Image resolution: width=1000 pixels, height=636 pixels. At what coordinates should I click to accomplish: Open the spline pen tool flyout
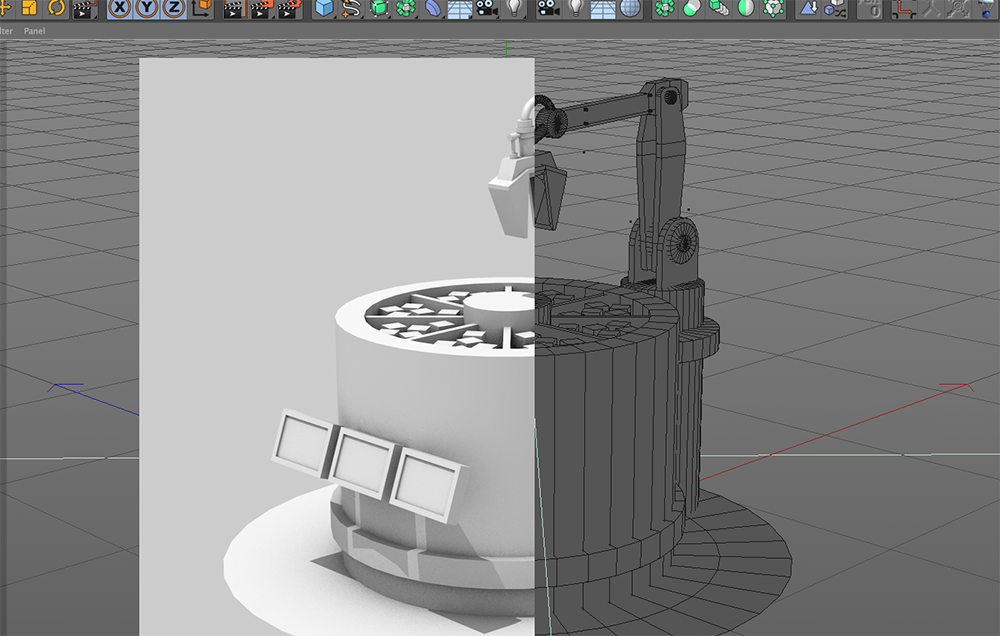(x=351, y=8)
